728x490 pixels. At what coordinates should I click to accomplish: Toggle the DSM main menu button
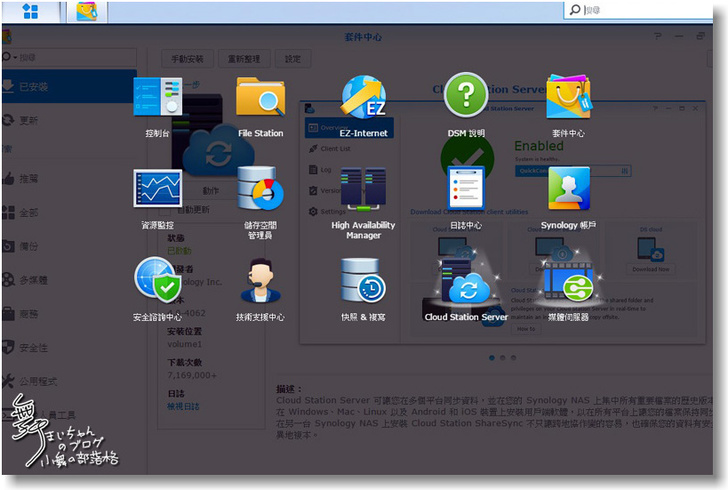pyautogui.click(x=30, y=11)
